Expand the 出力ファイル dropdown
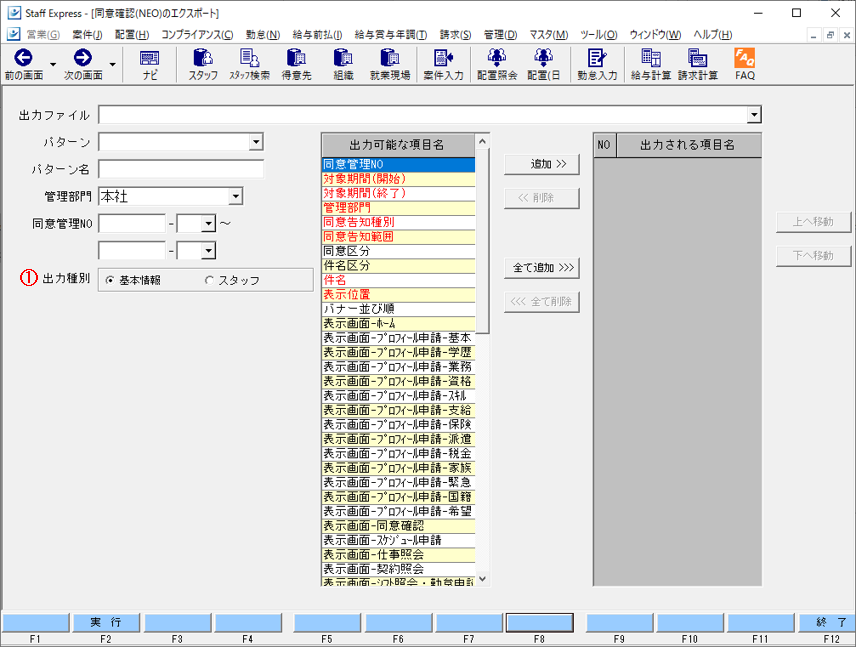Image resolution: width=856 pixels, height=647 pixels. 754,115
